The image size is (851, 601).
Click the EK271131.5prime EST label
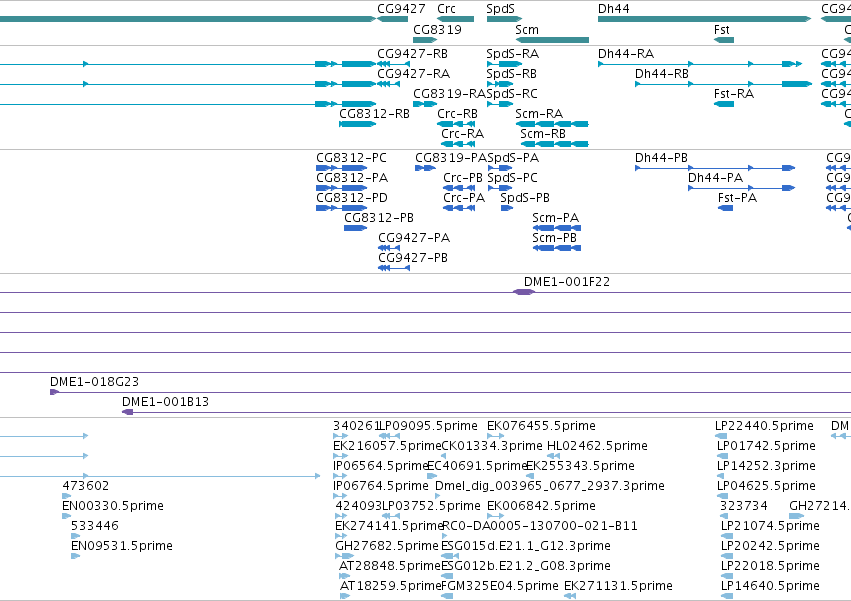pos(618,587)
